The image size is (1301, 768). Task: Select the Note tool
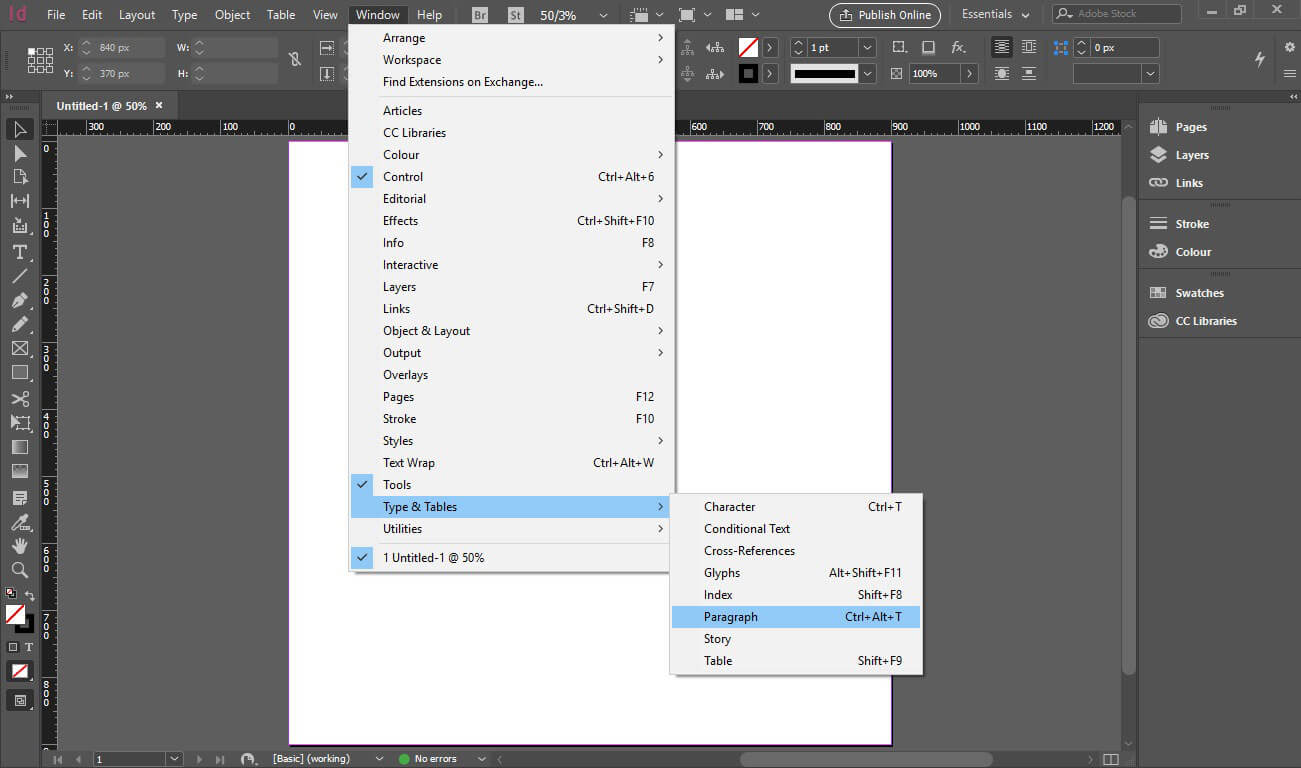20,497
